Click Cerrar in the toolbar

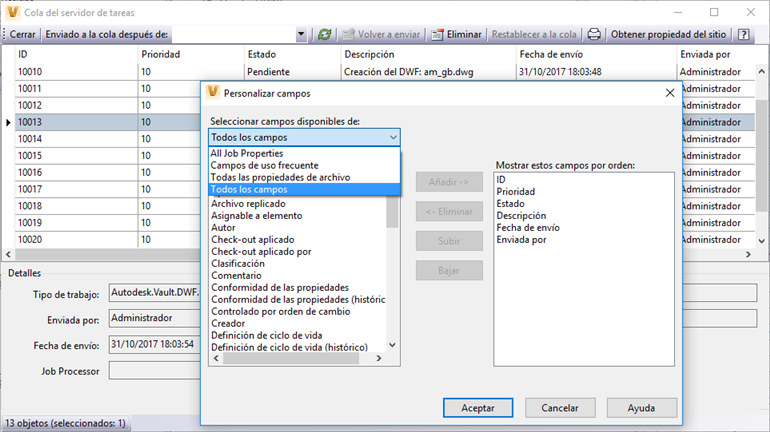click(x=23, y=34)
